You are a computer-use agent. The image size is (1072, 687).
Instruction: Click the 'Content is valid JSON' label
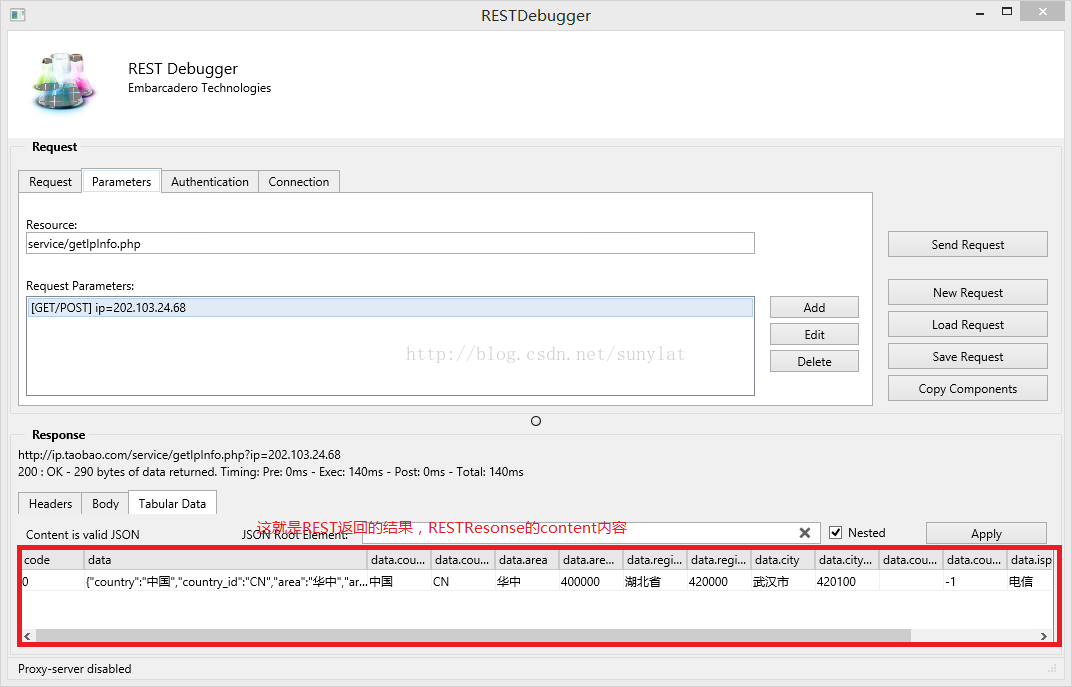pos(83,535)
